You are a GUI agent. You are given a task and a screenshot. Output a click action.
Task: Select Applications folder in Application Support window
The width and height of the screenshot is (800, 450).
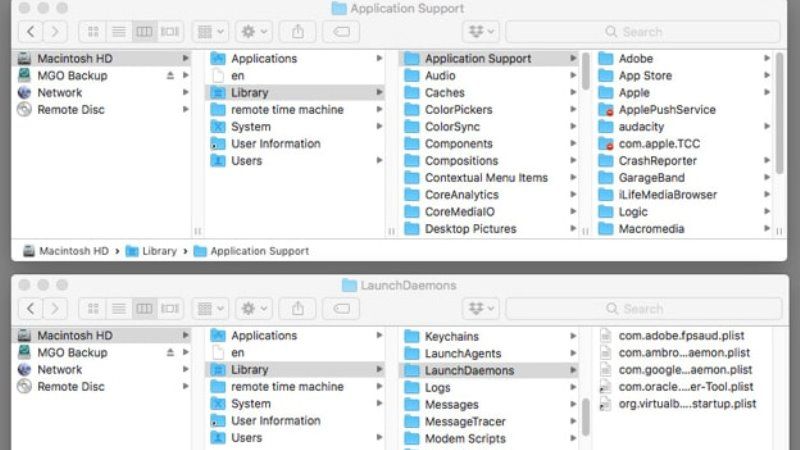click(x=296, y=59)
